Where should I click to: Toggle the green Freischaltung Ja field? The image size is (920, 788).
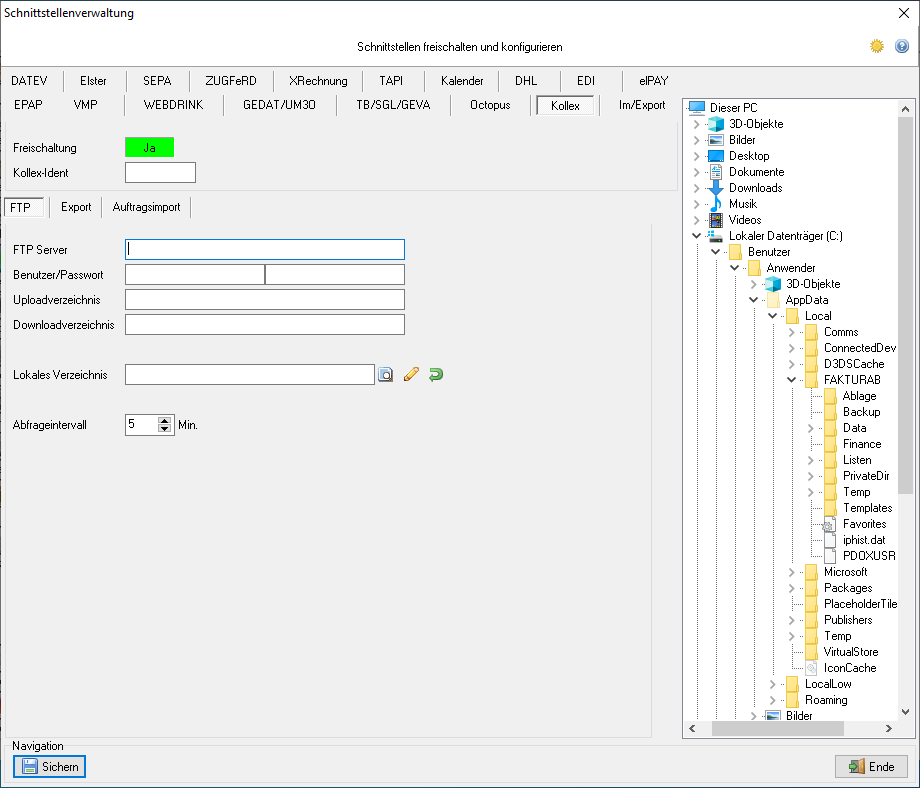[149, 148]
